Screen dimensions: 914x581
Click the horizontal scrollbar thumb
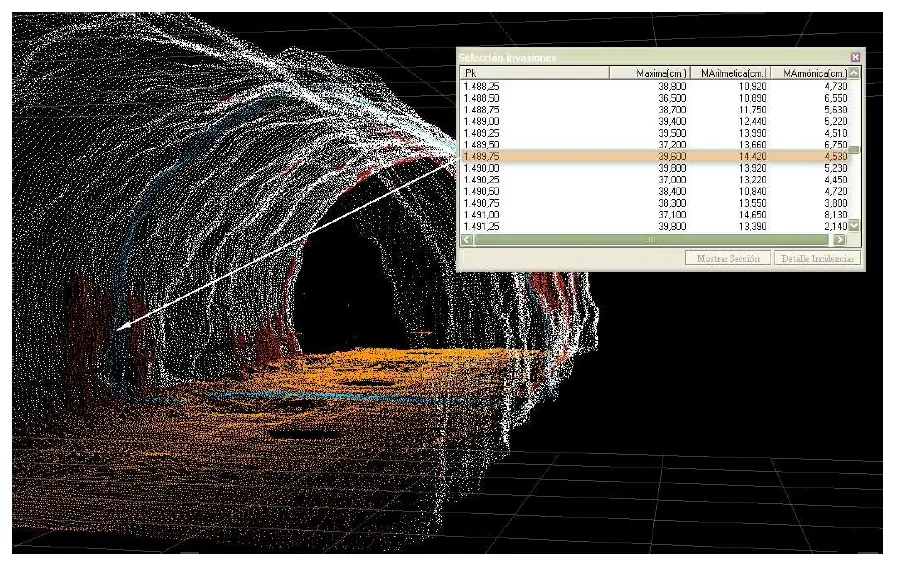pos(650,240)
